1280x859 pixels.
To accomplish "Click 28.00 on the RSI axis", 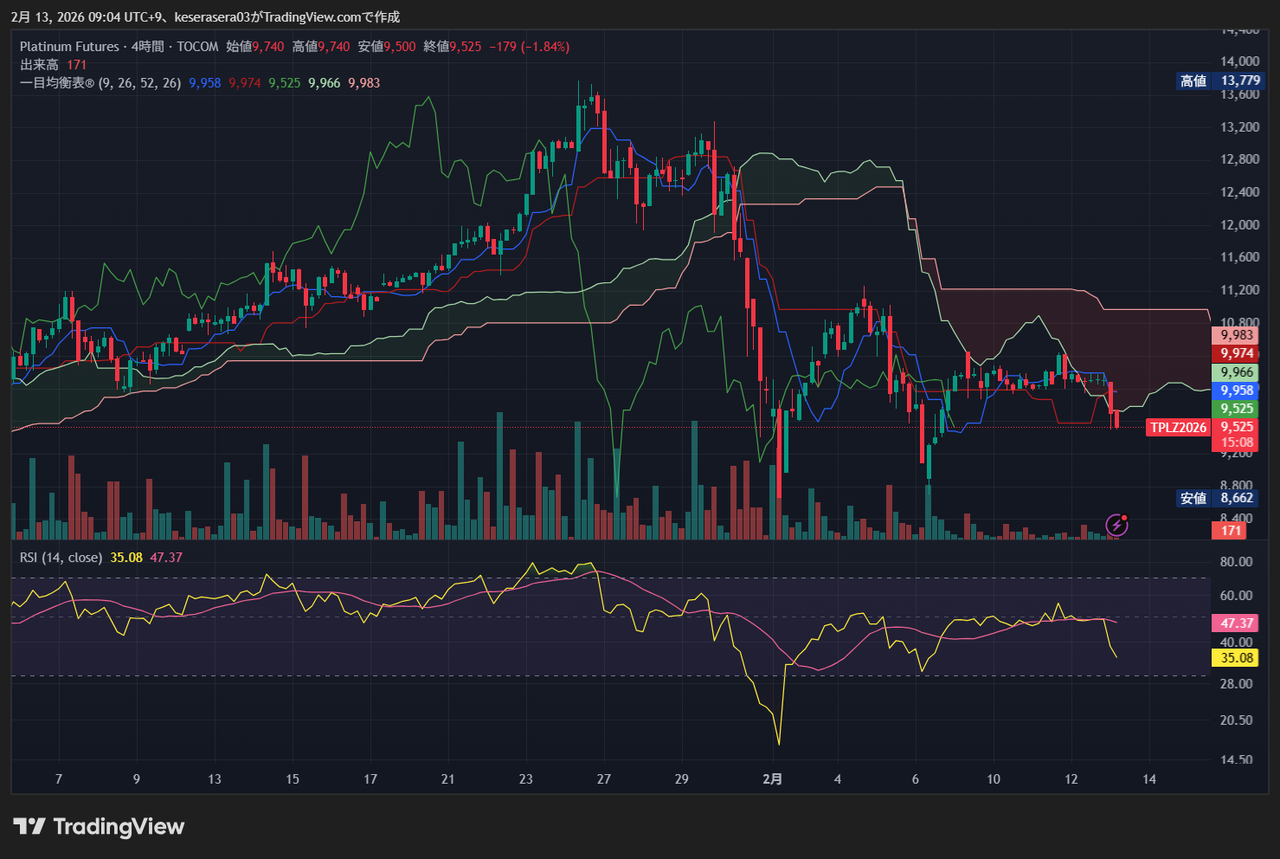I will (x=1236, y=684).
